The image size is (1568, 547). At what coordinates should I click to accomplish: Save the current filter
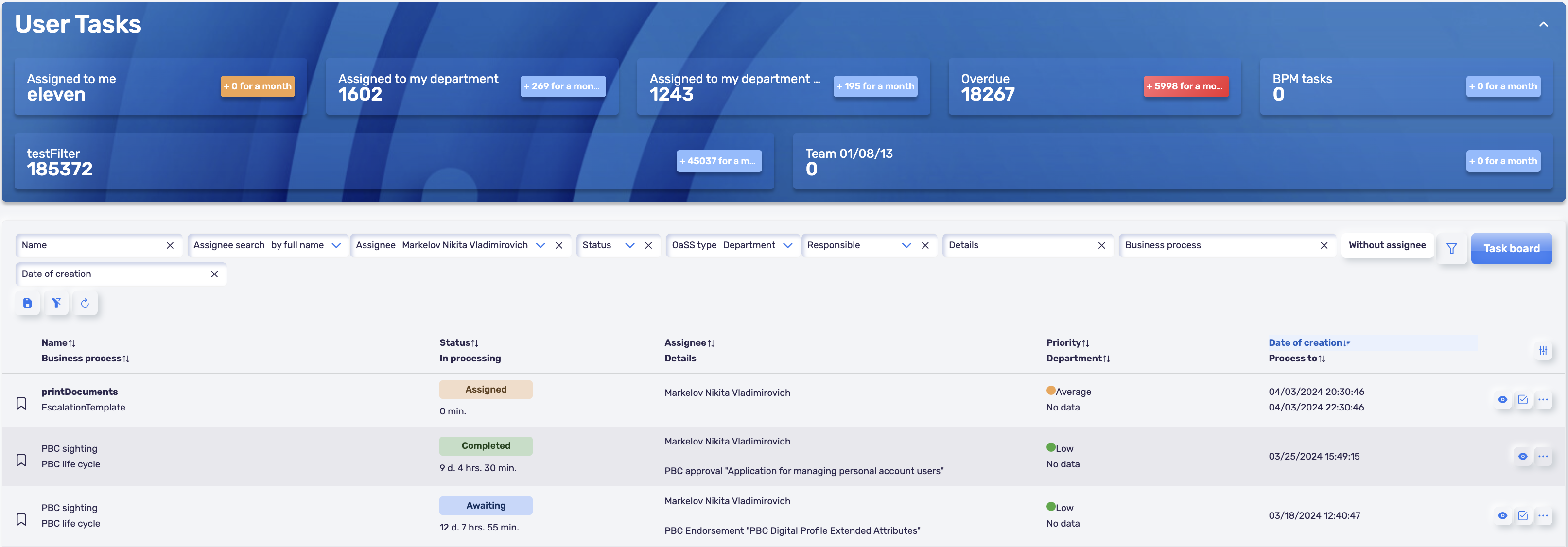27,303
